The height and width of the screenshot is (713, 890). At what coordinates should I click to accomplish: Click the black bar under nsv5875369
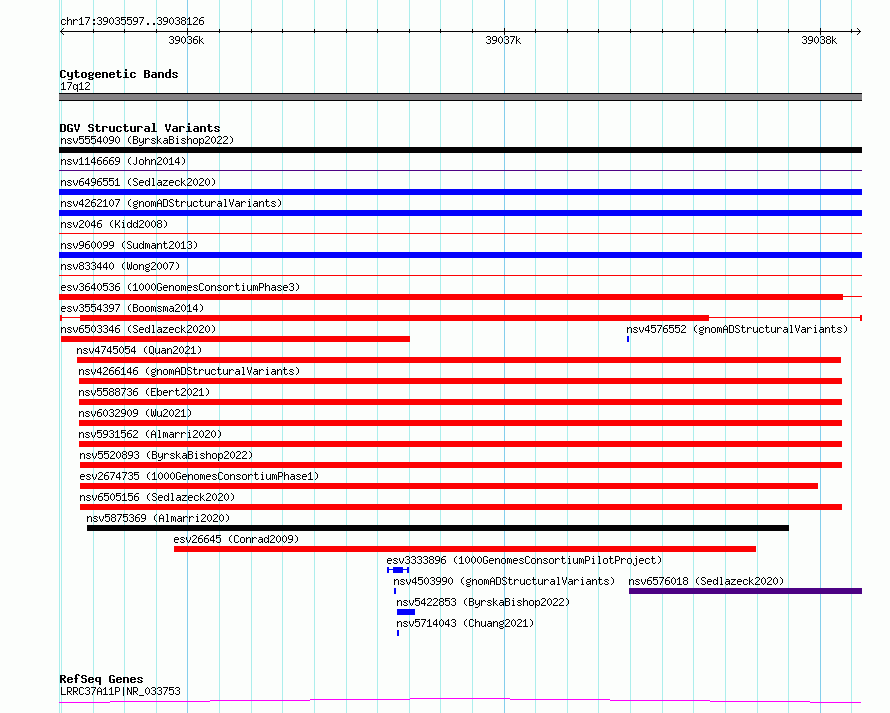point(438,528)
